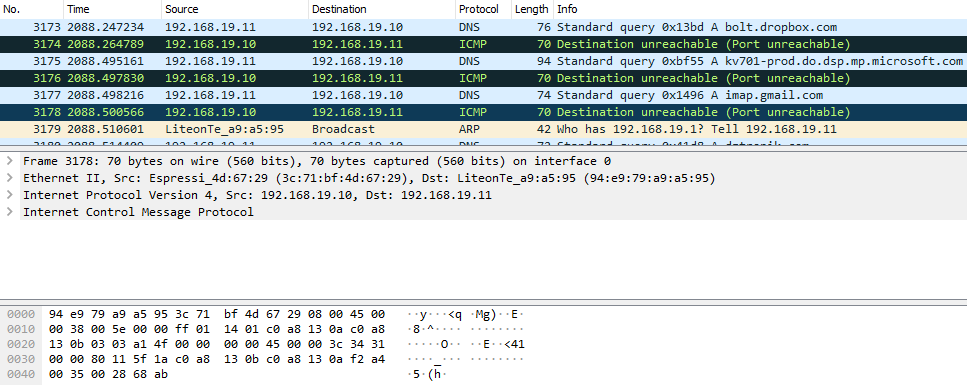Click the Length column header
Image resolution: width=967 pixels, height=385 pixels.
(532, 9)
